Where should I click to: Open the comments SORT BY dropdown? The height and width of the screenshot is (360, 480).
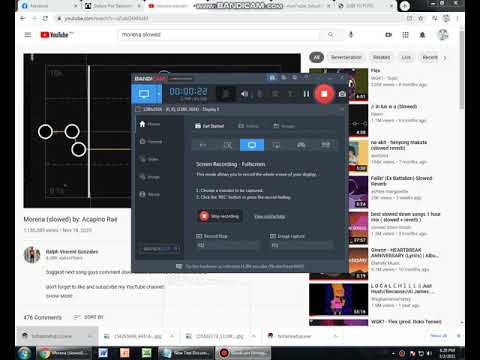tap(89, 317)
